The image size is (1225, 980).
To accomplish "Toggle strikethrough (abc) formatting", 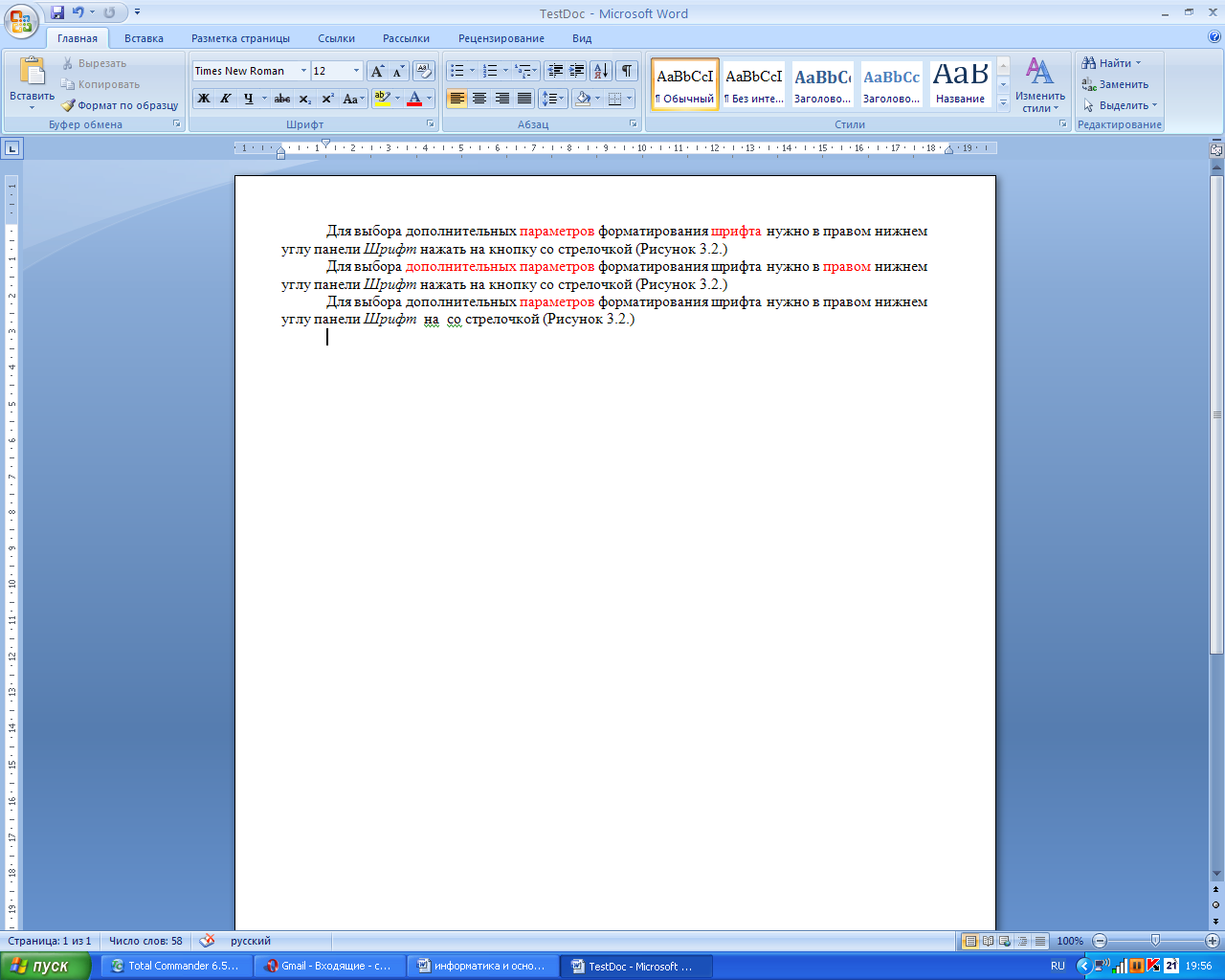I will [x=282, y=98].
